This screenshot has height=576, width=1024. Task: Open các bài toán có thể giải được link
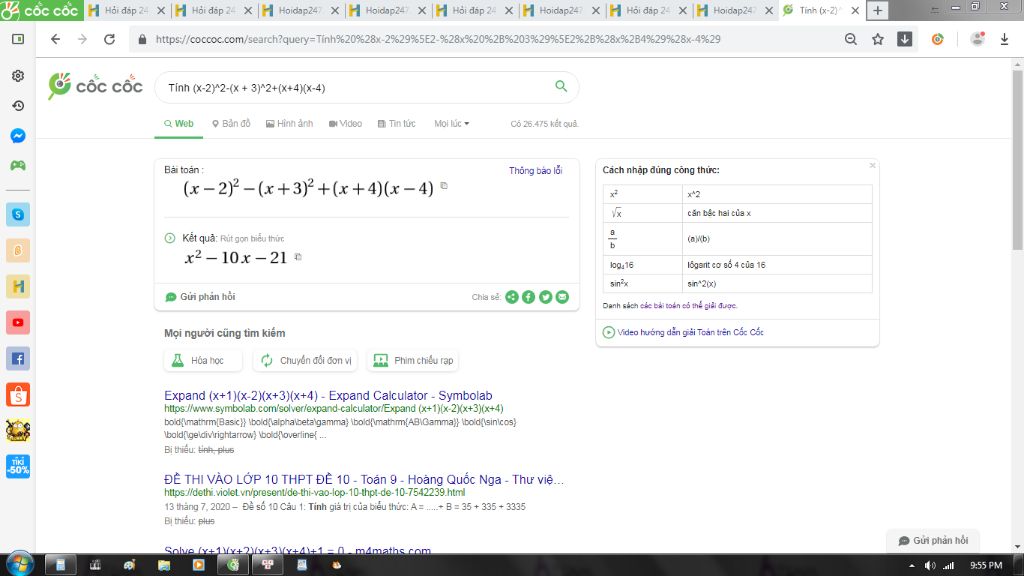click(x=688, y=306)
